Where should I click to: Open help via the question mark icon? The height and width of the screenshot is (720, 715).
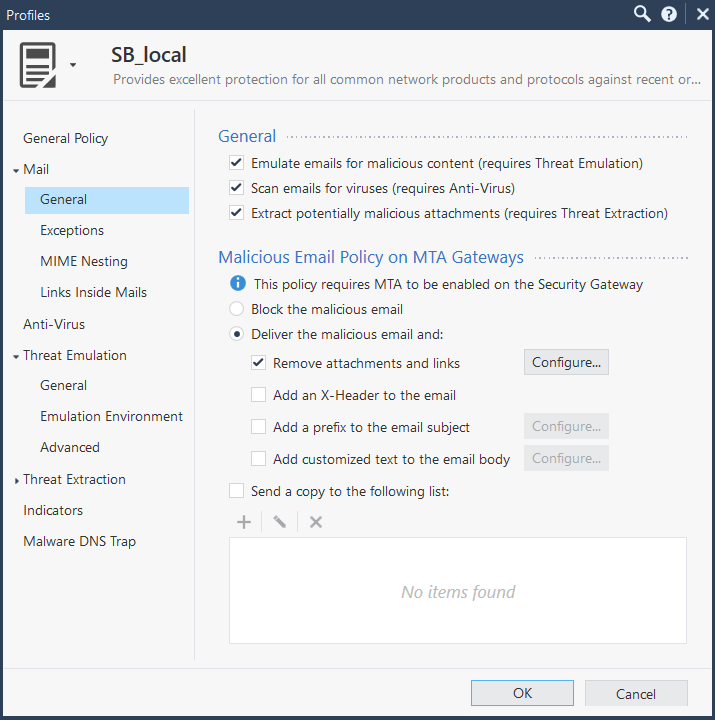(669, 14)
